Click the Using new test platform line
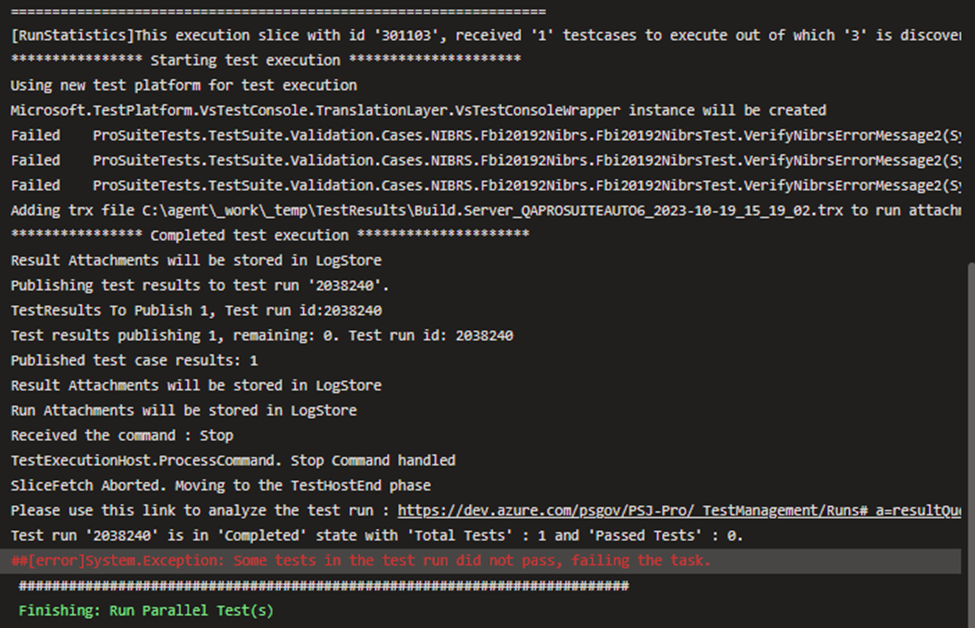Screen dimensions: 975x628 point(184,85)
